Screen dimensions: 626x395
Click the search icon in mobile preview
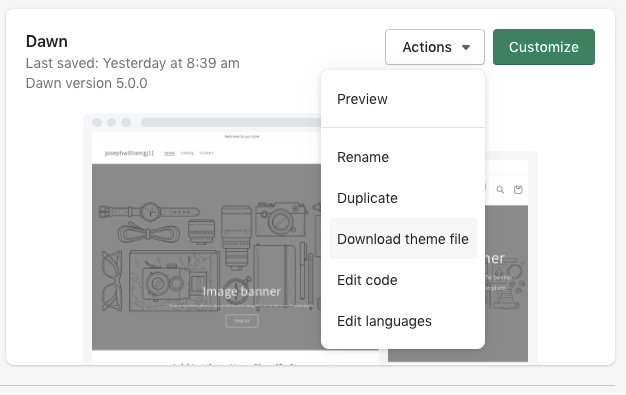500,190
